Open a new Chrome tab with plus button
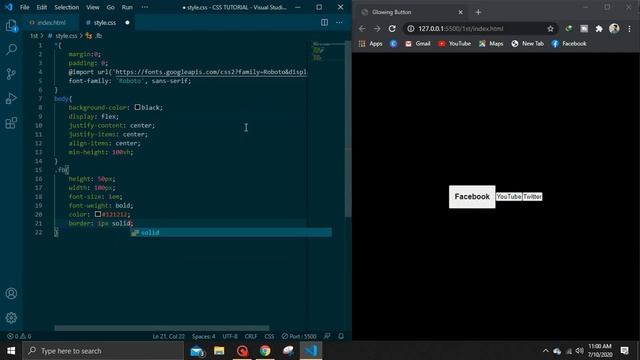640x360 pixels. click(x=478, y=12)
